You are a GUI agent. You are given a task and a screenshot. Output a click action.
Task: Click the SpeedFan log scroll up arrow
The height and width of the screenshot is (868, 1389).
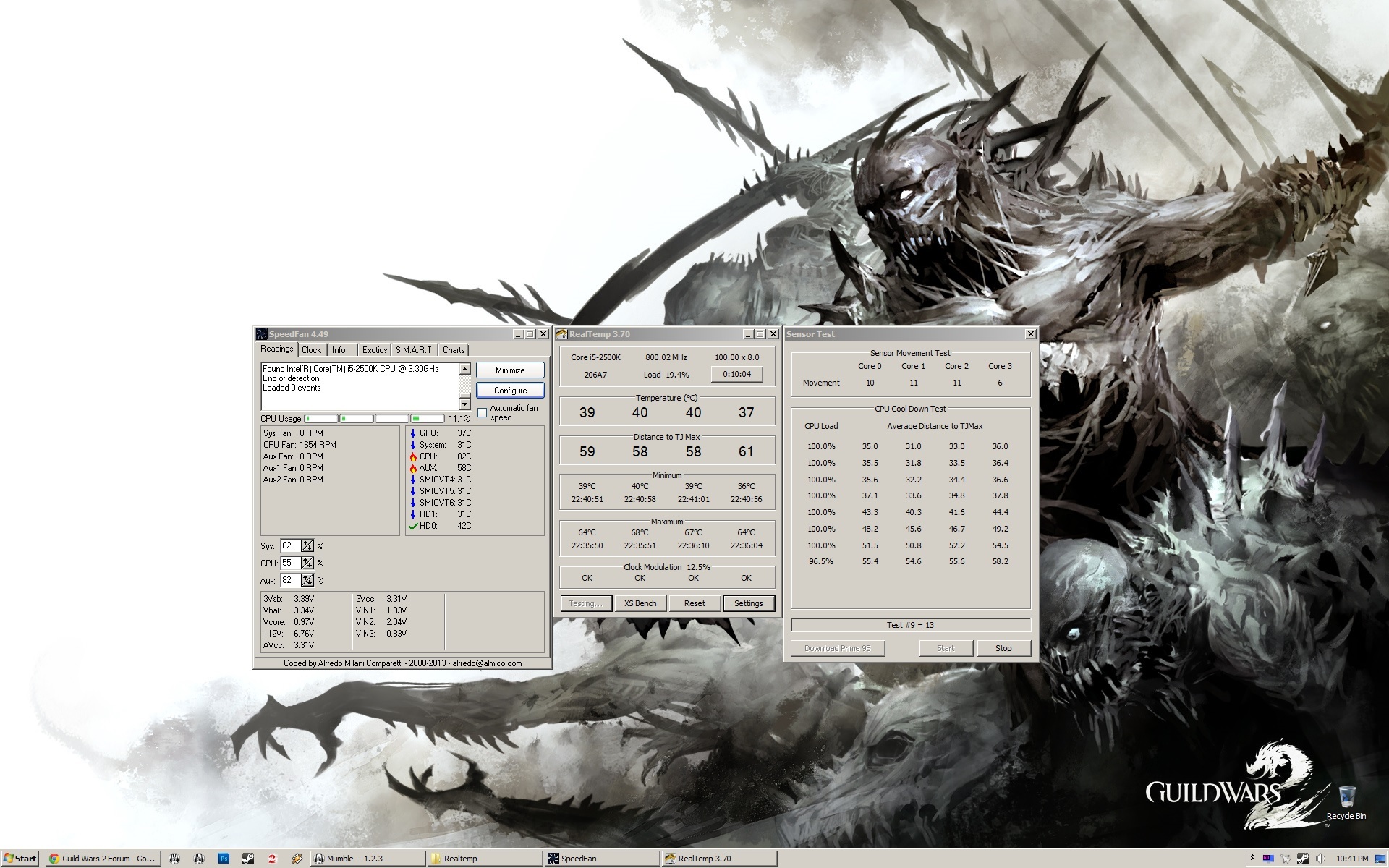click(x=464, y=369)
